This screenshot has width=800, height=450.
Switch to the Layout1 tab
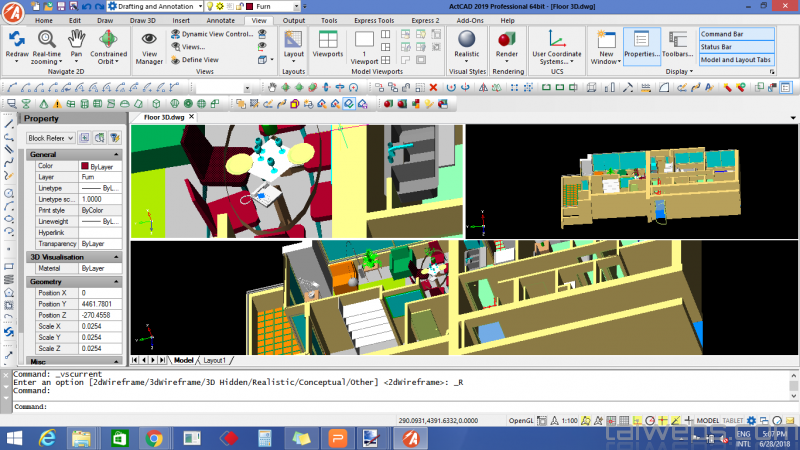[x=215, y=359]
